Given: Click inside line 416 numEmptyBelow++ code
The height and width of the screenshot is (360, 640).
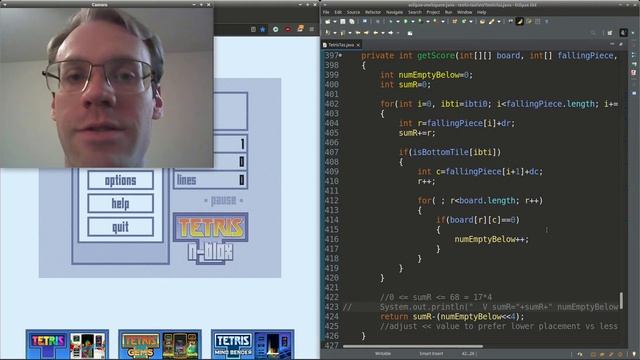Looking at the screenshot, I should click(491, 239).
